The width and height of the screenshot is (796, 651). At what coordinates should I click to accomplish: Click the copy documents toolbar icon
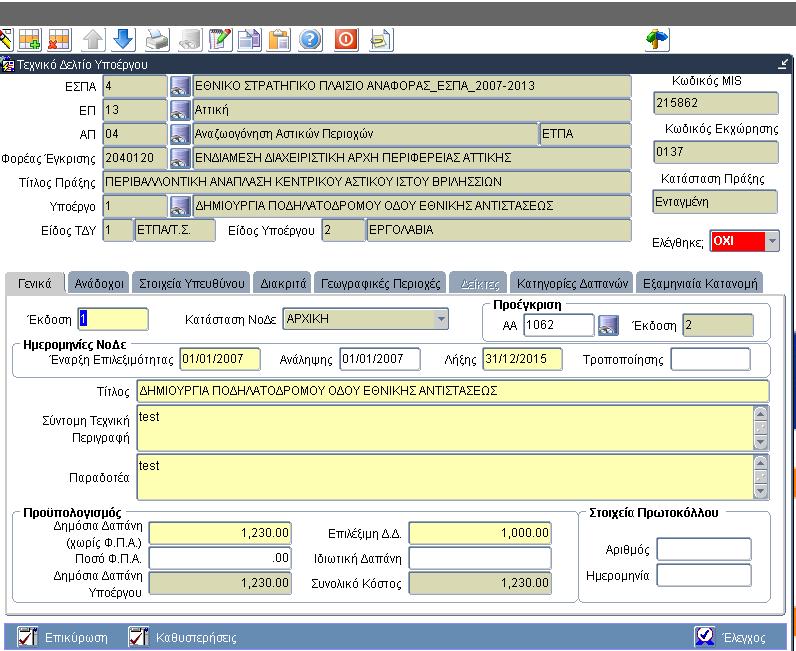point(249,40)
